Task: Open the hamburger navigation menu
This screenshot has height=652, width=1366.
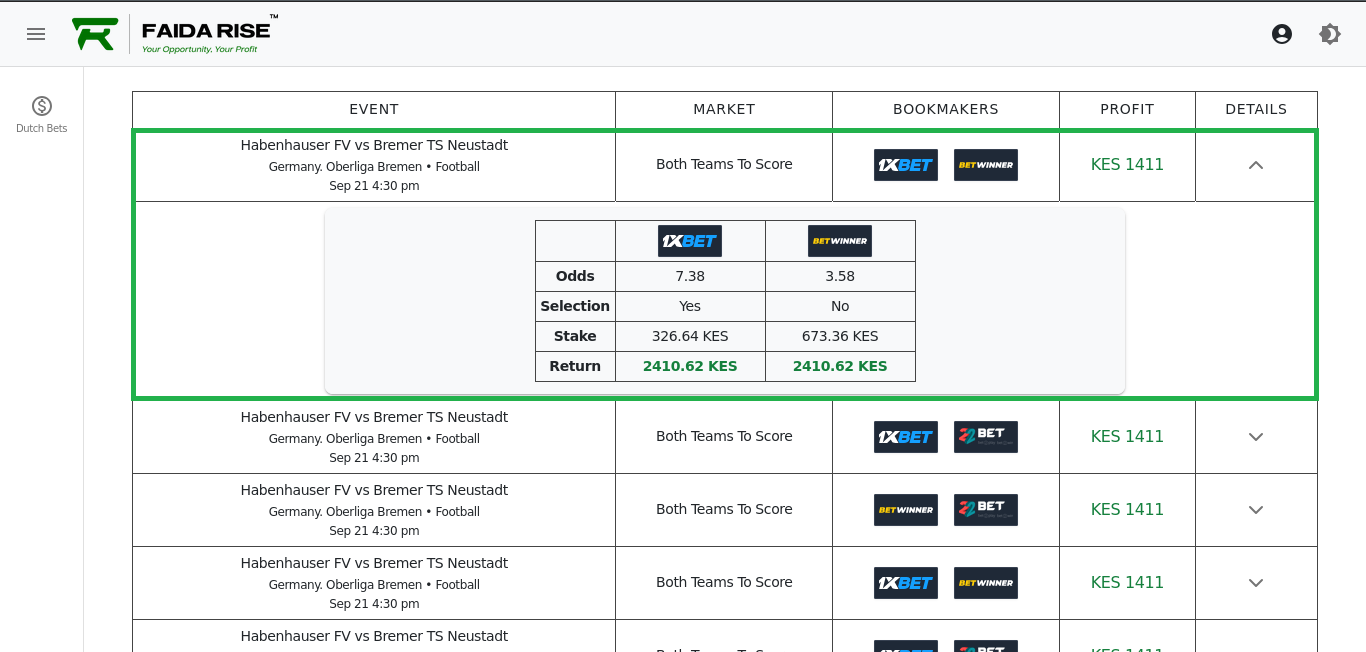Action: coord(36,33)
